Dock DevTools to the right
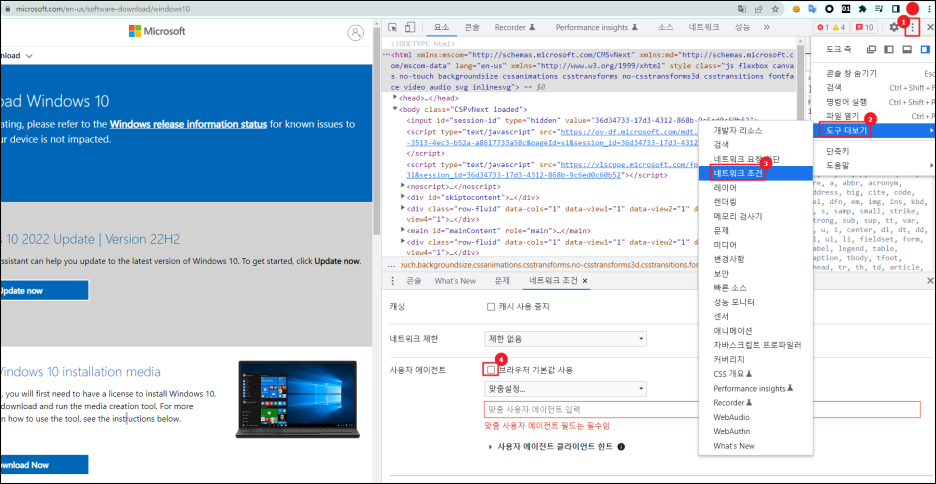The image size is (936, 484). (x=925, y=50)
